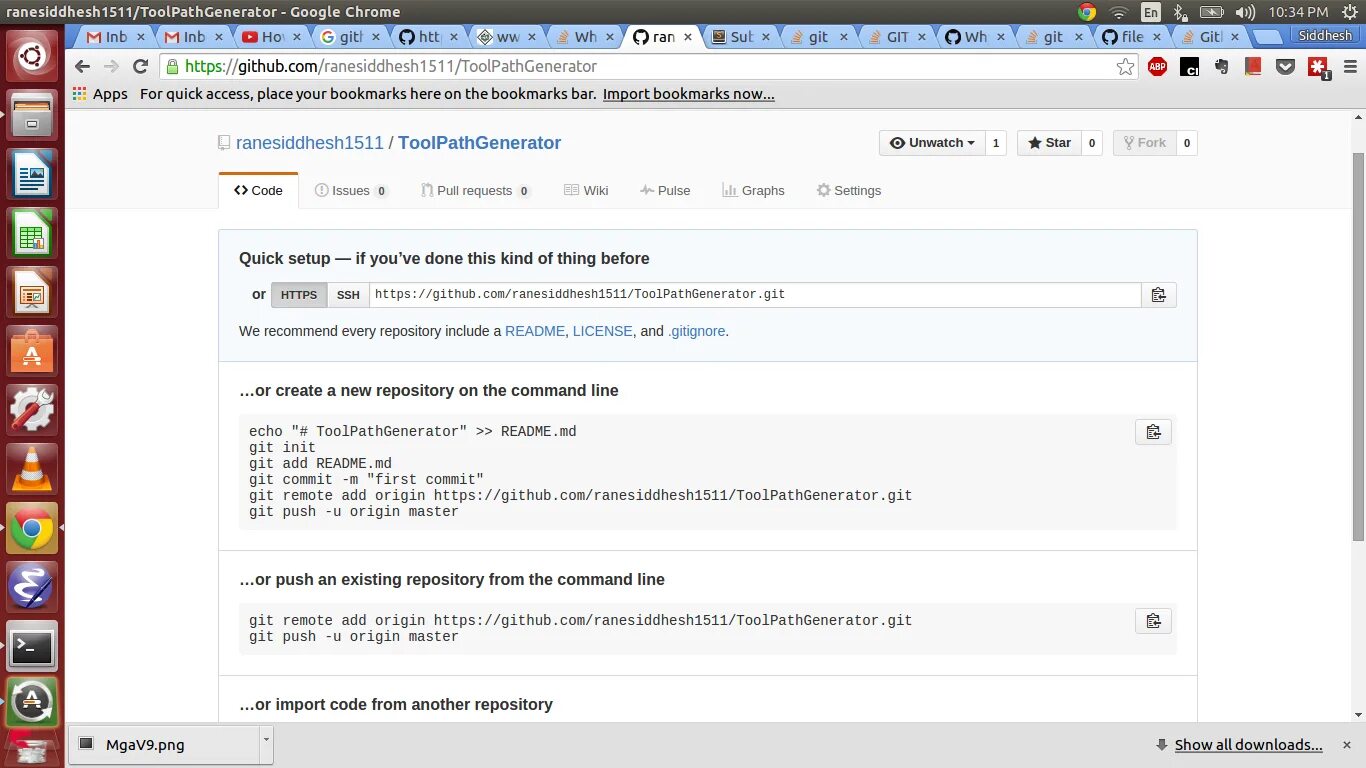Switch to the Issues tab
Image resolution: width=1366 pixels, height=768 pixels.
[x=351, y=190]
